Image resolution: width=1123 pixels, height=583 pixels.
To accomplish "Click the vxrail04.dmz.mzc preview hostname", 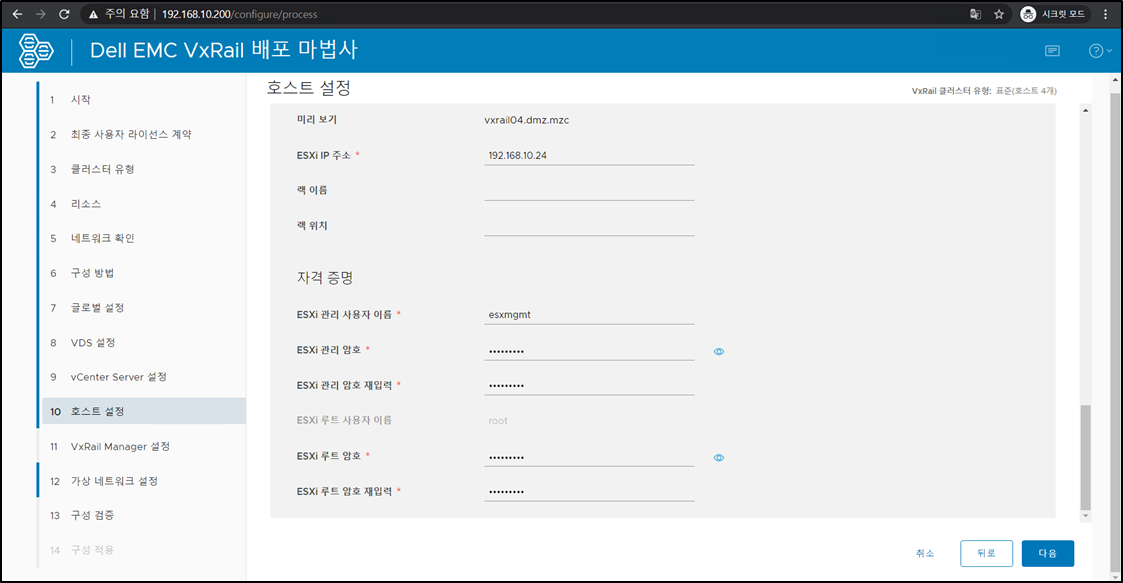I will coord(526,120).
